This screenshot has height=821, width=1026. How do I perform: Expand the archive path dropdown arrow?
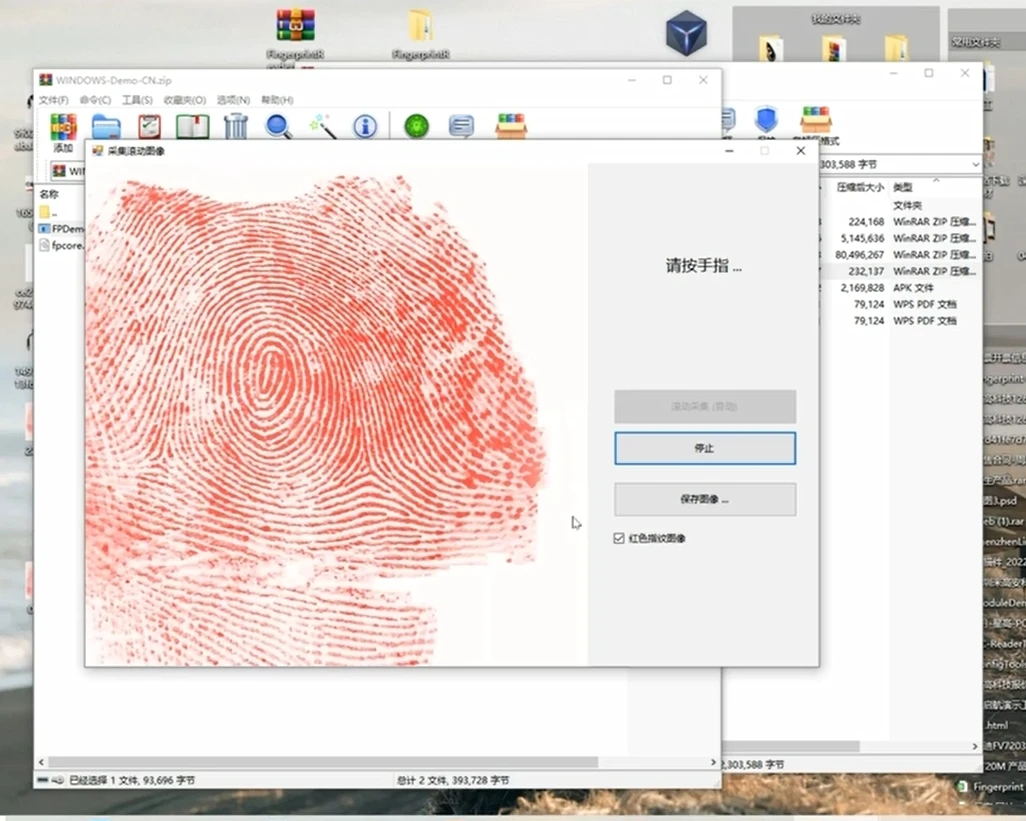pos(974,164)
